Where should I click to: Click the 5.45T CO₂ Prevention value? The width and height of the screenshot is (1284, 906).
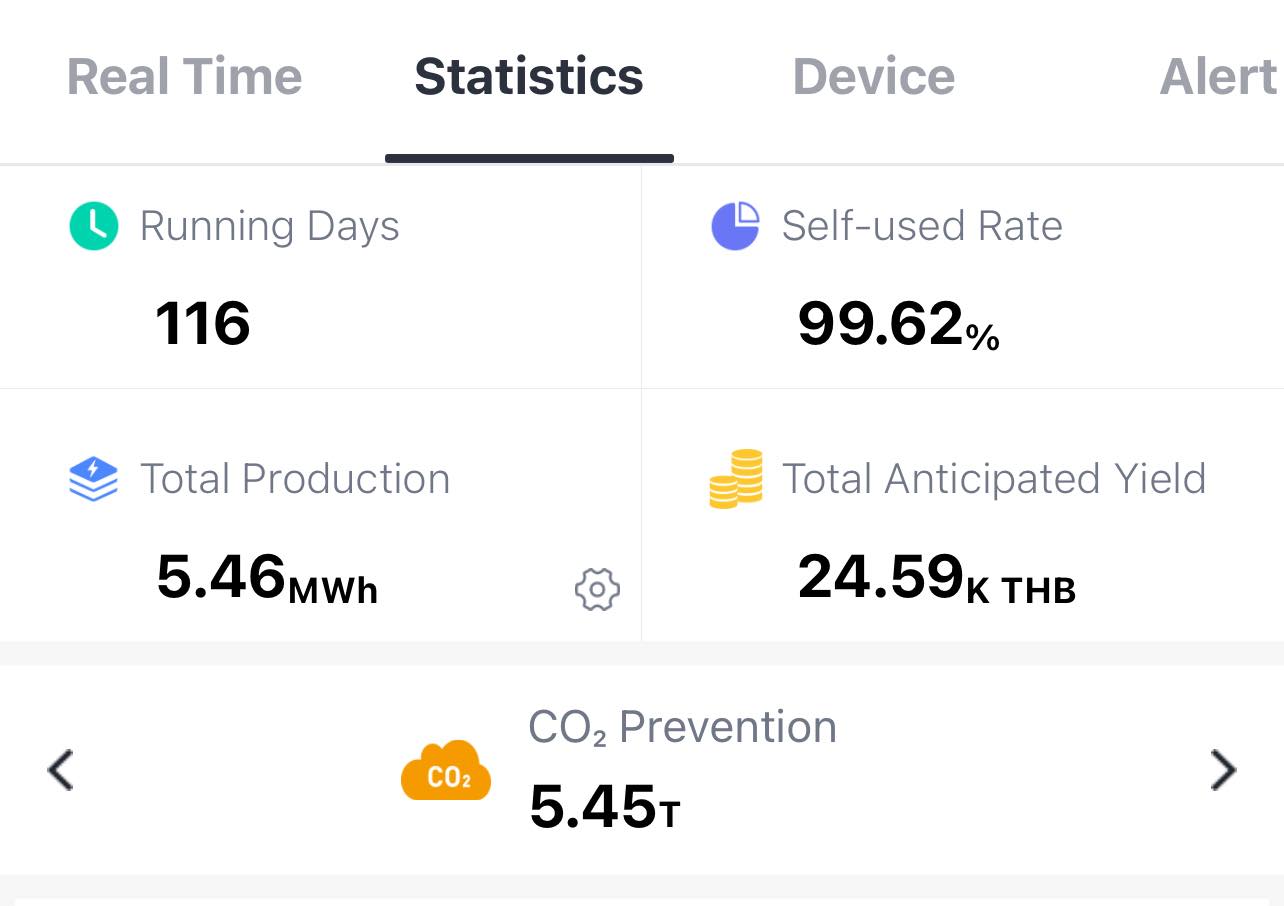[x=604, y=807]
